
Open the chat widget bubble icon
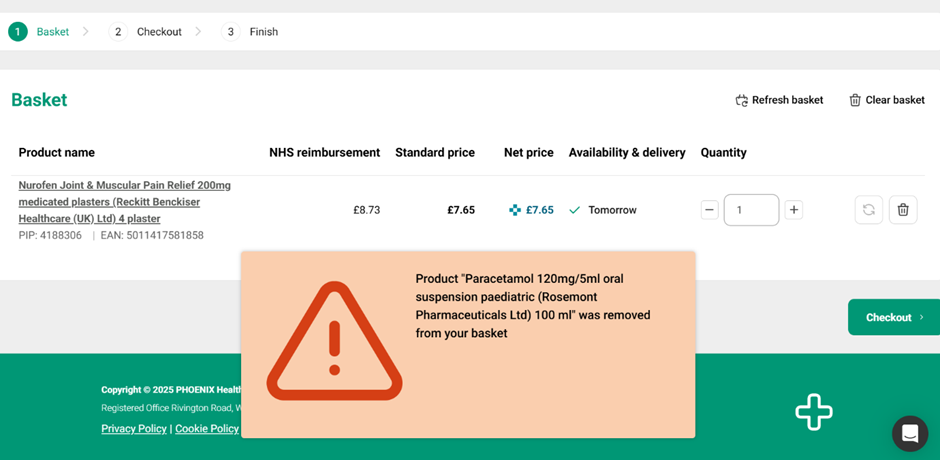[x=910, y=434]
